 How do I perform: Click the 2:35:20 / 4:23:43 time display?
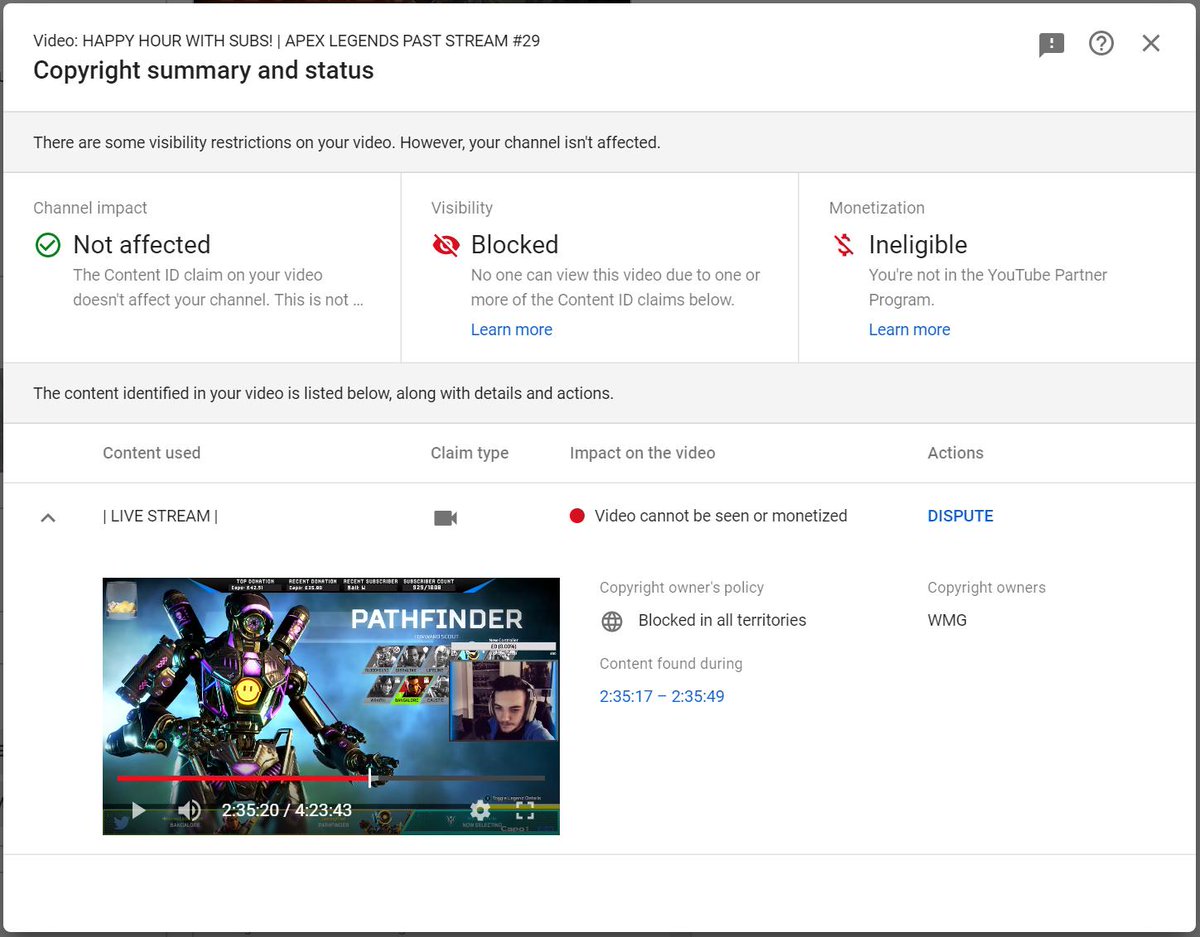tap(286, 810)
